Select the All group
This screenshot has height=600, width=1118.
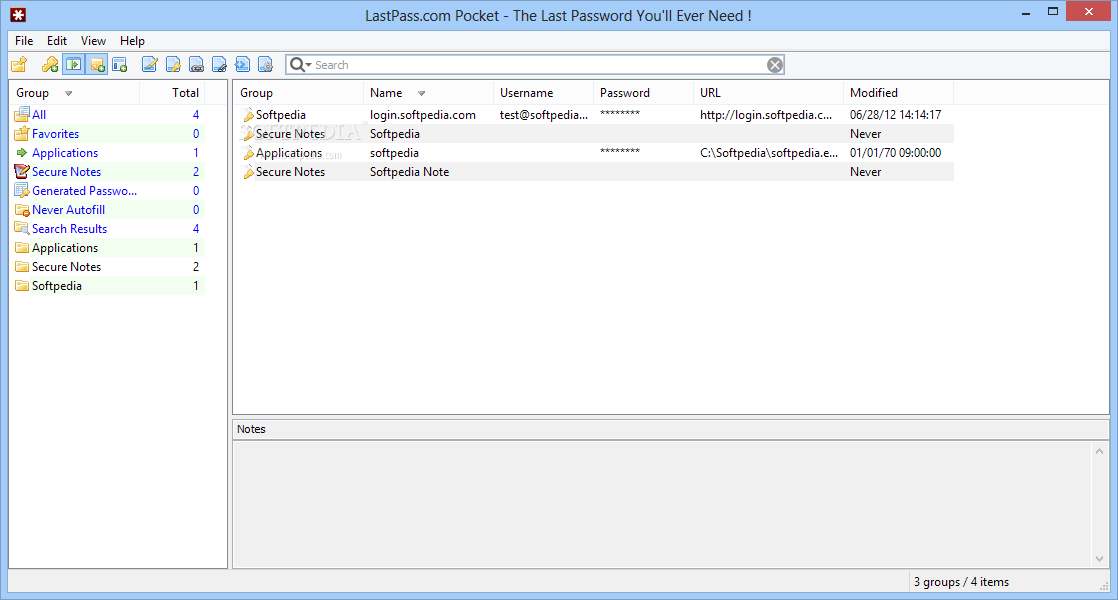(39, 114)
